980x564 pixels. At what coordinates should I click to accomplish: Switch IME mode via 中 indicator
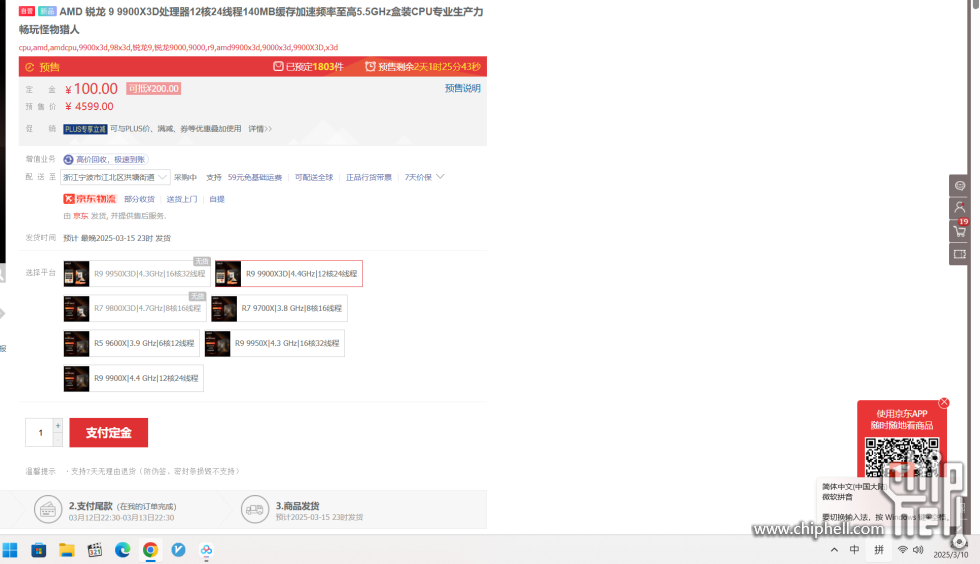[x=854, y=550]
